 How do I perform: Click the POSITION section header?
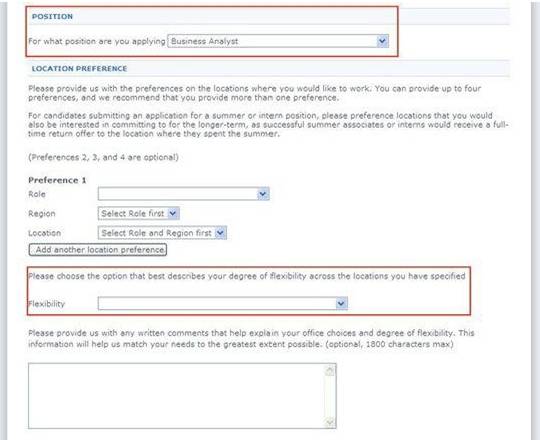(52, 17)
